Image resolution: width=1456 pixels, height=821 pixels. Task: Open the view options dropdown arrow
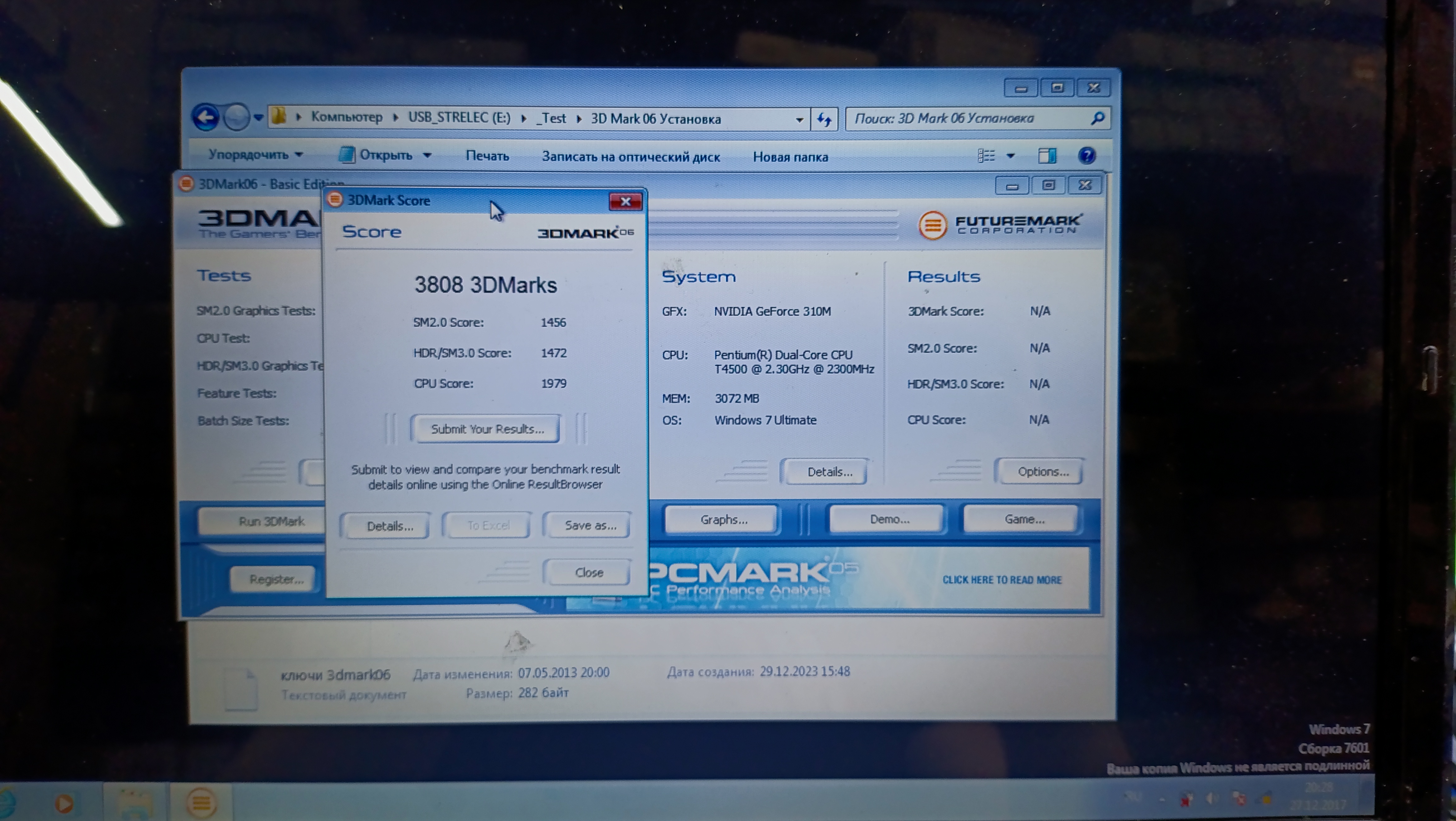pyautogui.click(x=1011, y=156)
